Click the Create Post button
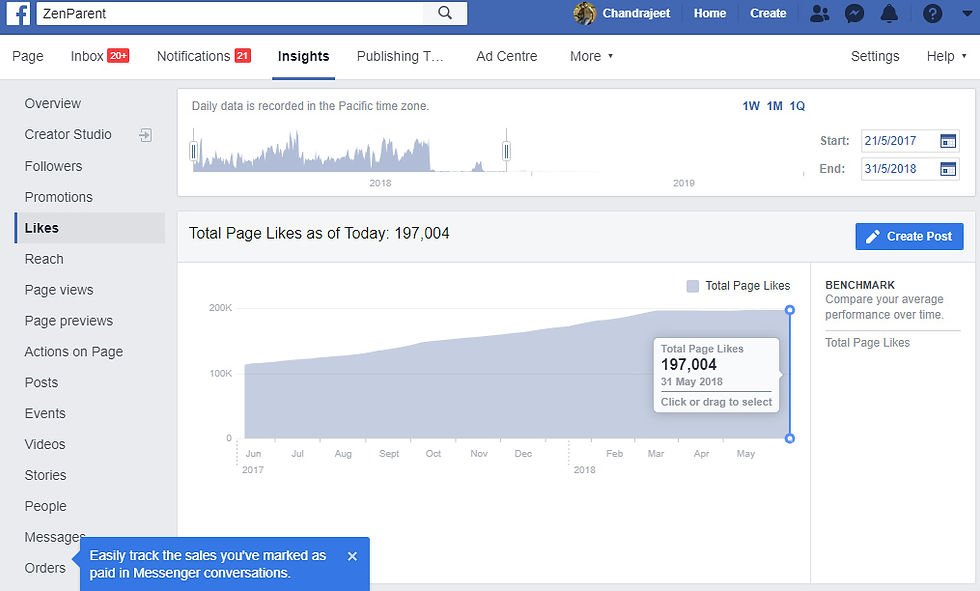The height and width of the screenshot is (591, 980). (x=909, y=237)
